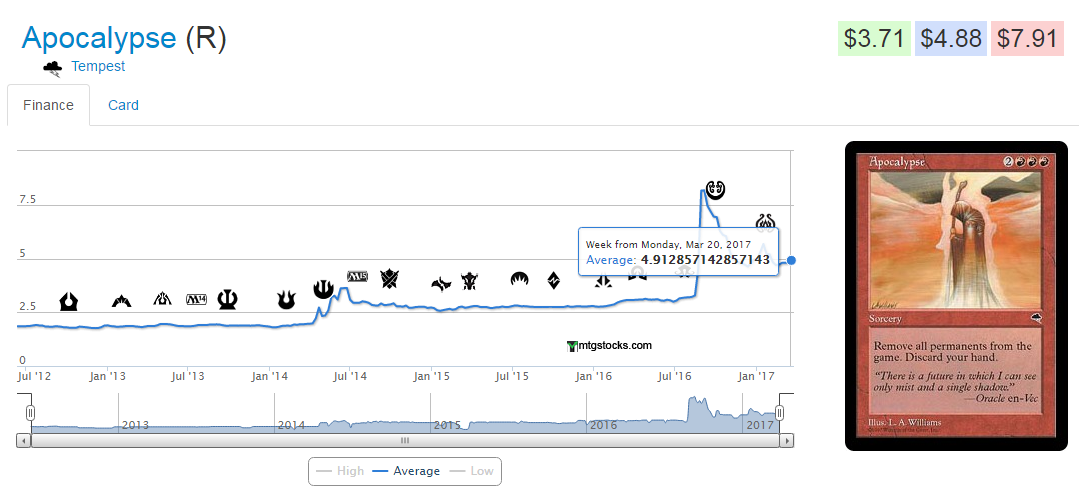Click the Battle for Zendikar diamond symbol
Screen dimensions: 1079x494
pos(553,280)
